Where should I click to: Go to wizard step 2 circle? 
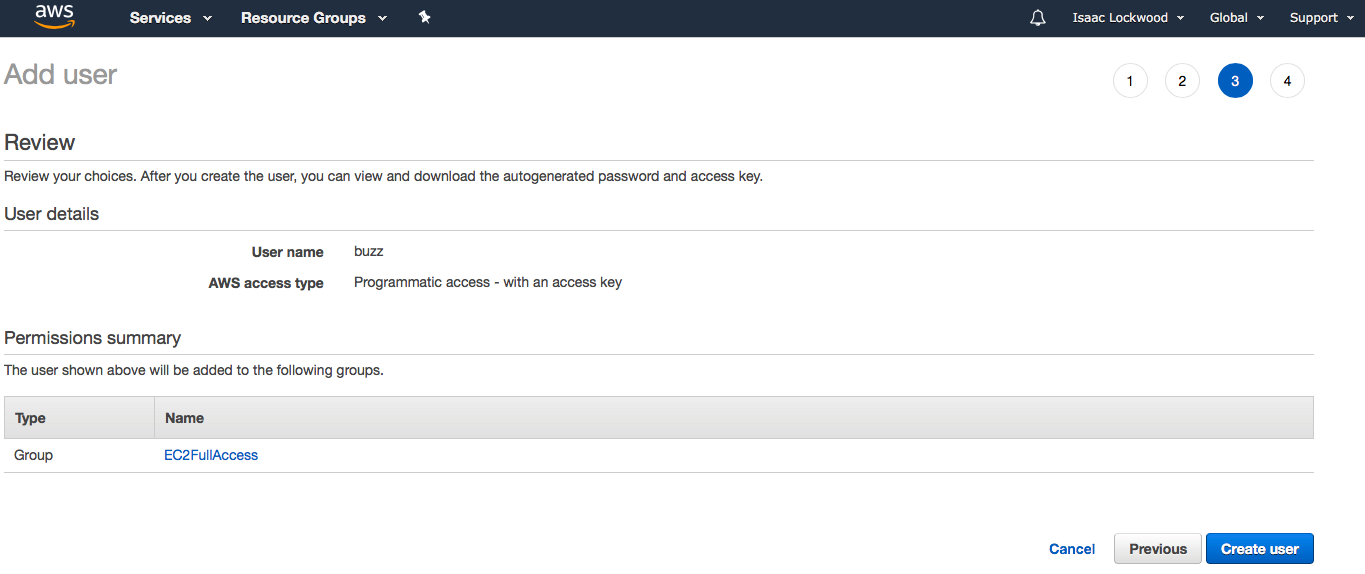(1182, 81)
